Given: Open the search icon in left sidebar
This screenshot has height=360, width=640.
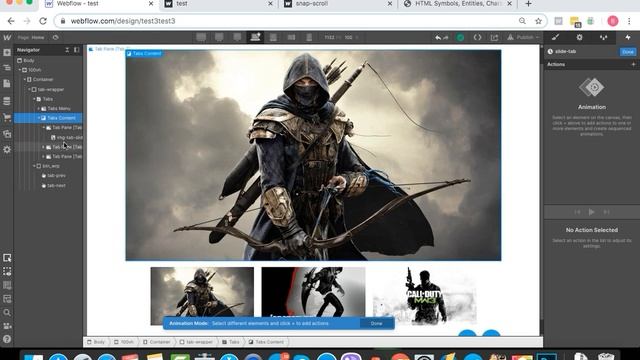Looking at the screenshot, I should coord(7,313).
